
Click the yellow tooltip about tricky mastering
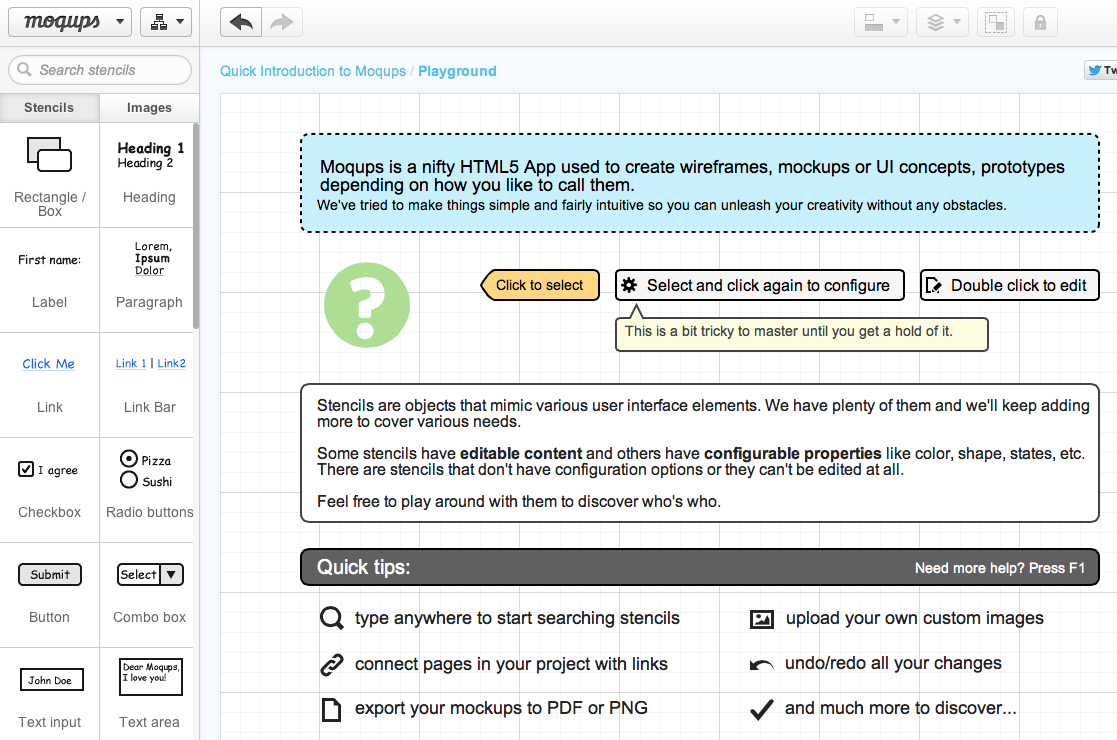(801, 334)
